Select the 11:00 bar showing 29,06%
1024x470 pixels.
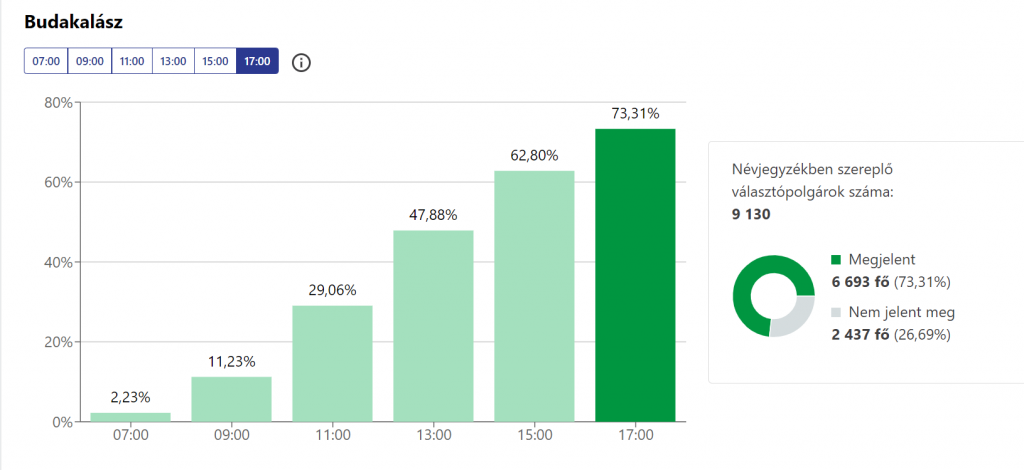point(332,364)
